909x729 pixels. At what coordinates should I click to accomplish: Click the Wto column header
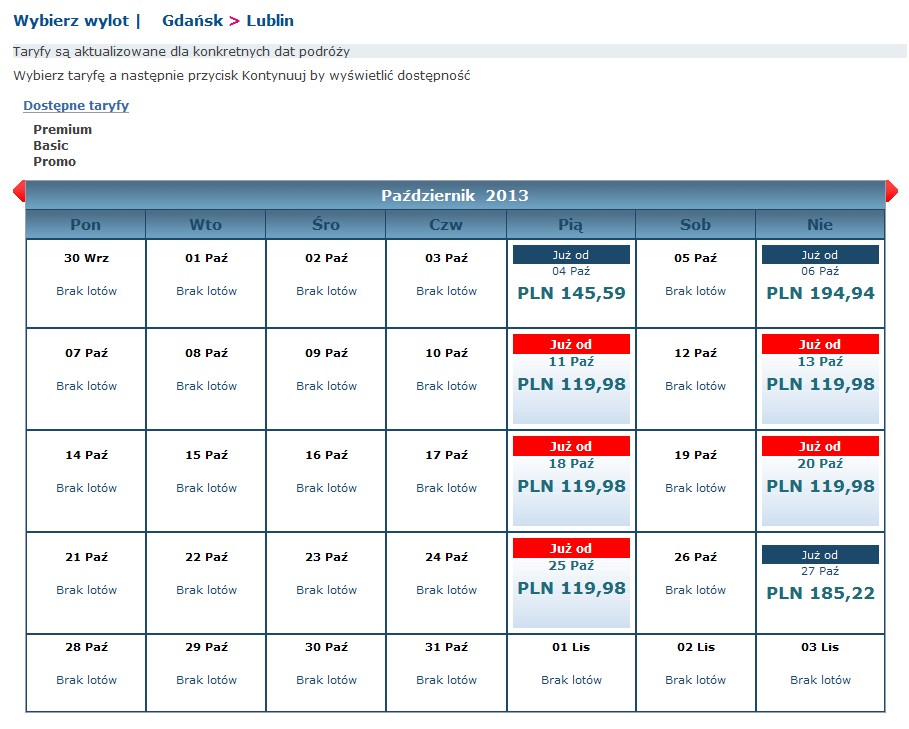pyautogui.click(x=206, y=224)
